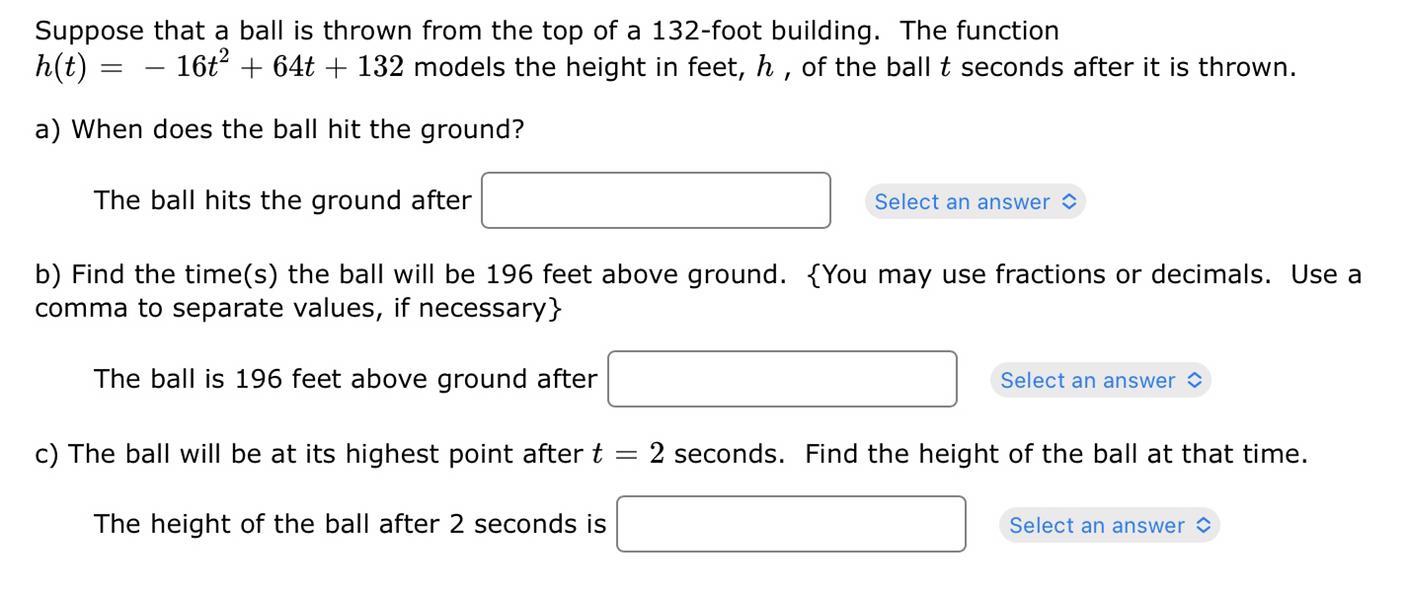
Task: Select the text box for when the ball hits the ground
Action: (x=656, y=201)
